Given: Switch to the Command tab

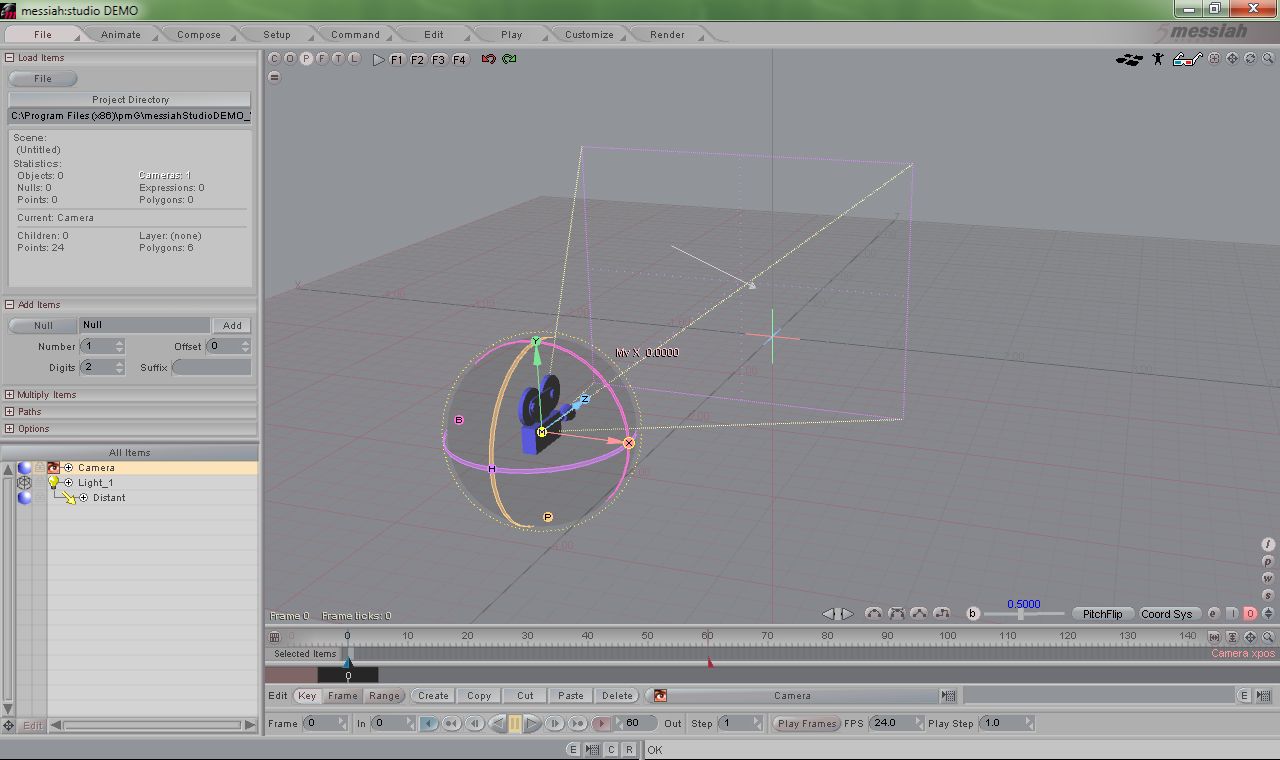Looking at the screenshot, I should [355, 34].
